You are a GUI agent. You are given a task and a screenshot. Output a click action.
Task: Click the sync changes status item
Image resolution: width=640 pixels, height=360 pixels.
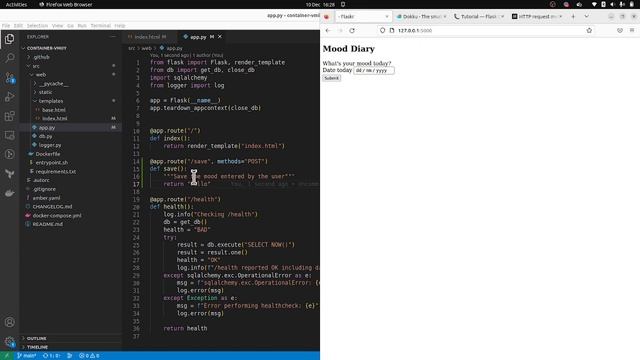point(51,356)
